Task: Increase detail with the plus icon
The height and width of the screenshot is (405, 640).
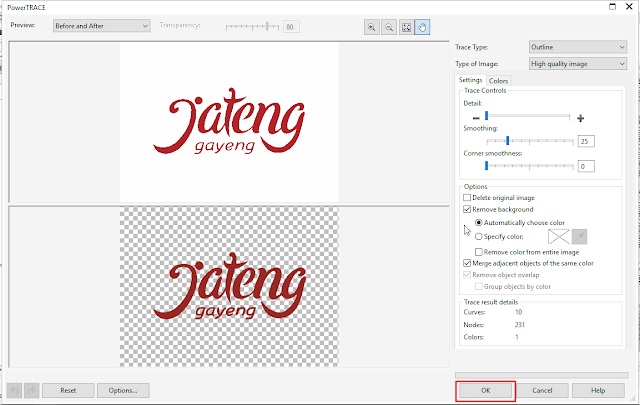Action: tap(580, 118)
